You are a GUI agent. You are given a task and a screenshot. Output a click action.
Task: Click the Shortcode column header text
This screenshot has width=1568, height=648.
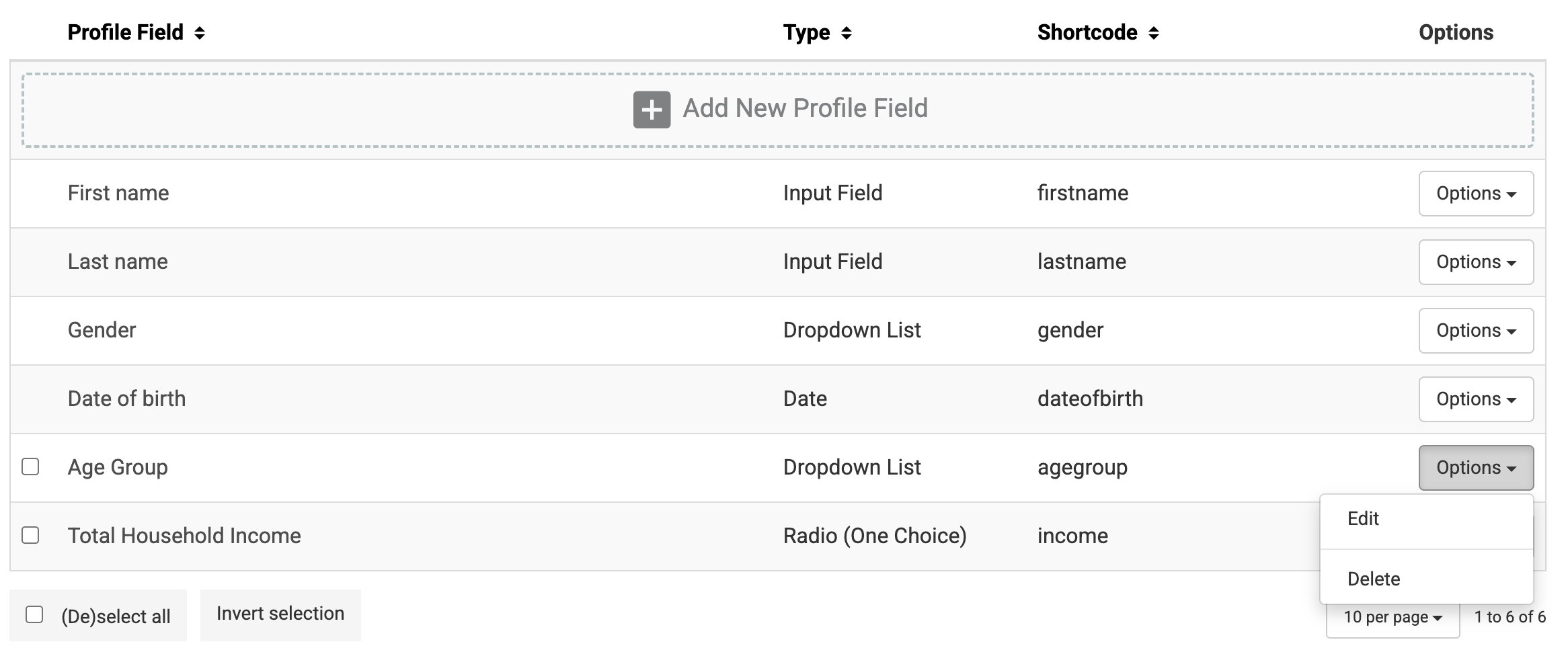pos(1087,32)
